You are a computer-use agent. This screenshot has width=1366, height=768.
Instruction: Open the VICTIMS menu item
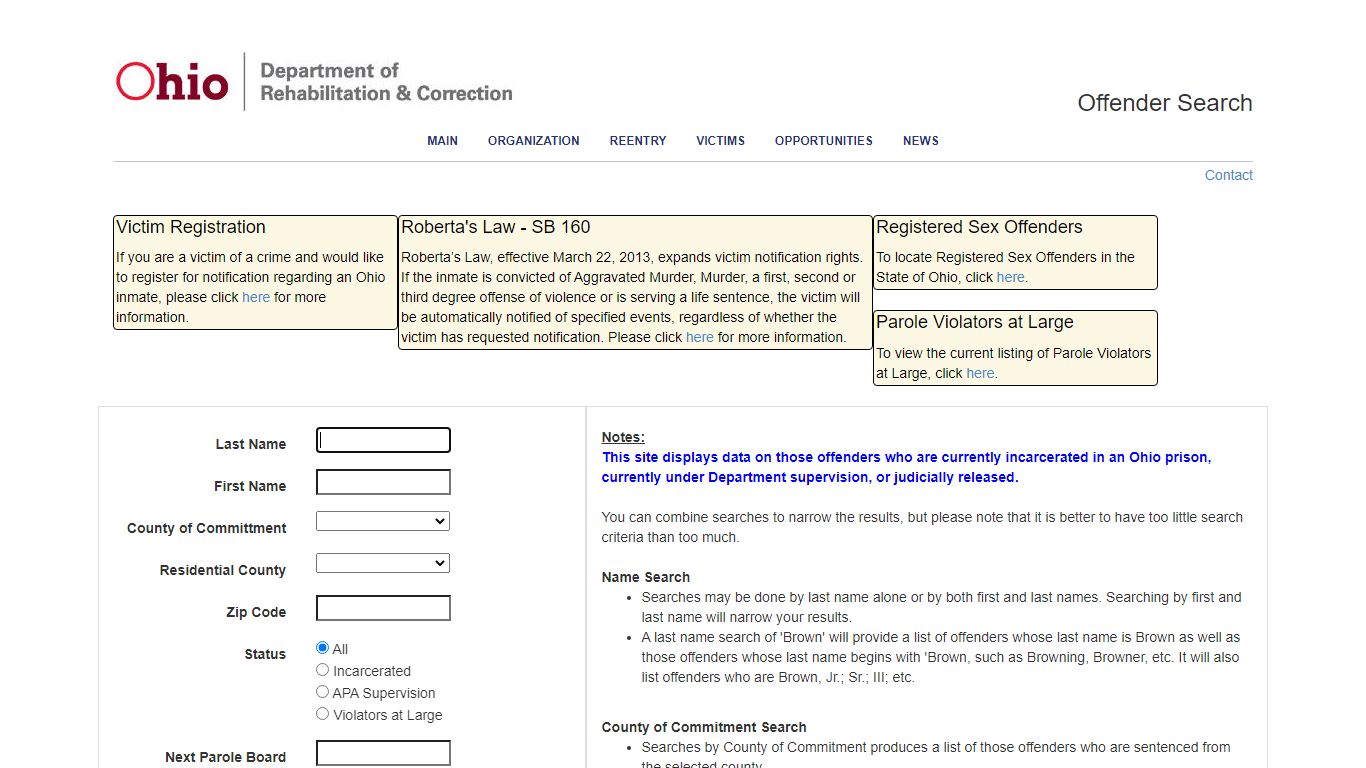(720, 141)
